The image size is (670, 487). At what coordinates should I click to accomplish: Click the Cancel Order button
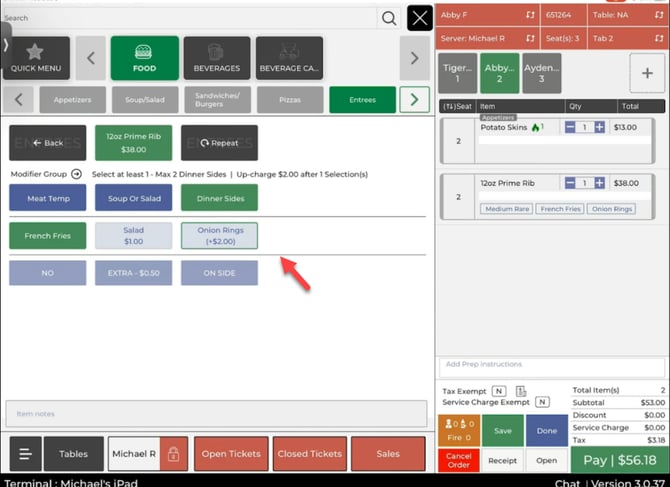click(457, 461)
